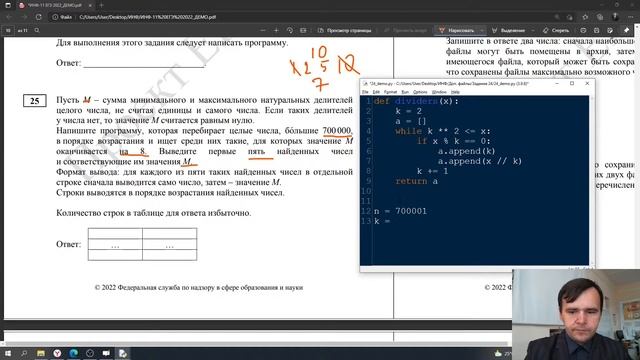Show site info for the Файл indicator

62,17
